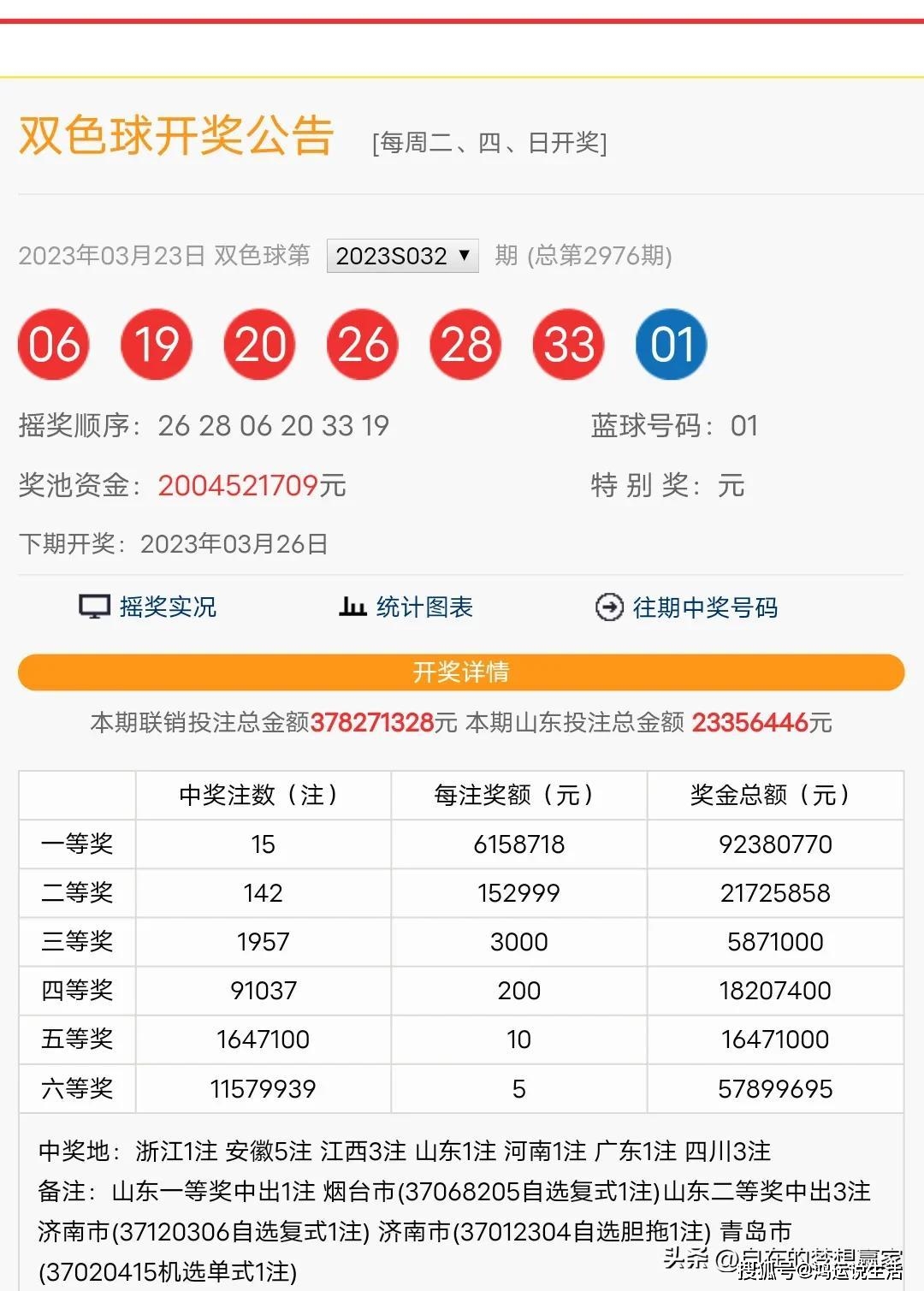The width and height of the screenshot is (924, 1291).
Task: Click the 中奖注数（注）column header
Action: (263, 795)
